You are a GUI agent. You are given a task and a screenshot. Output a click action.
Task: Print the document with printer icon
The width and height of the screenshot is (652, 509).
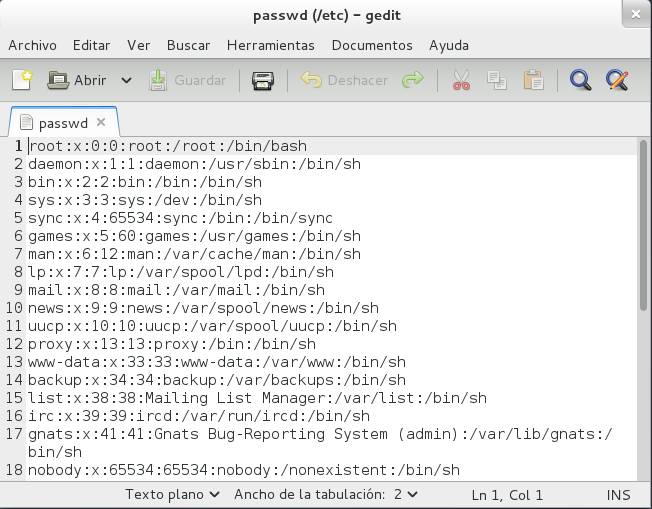(263, 80)
